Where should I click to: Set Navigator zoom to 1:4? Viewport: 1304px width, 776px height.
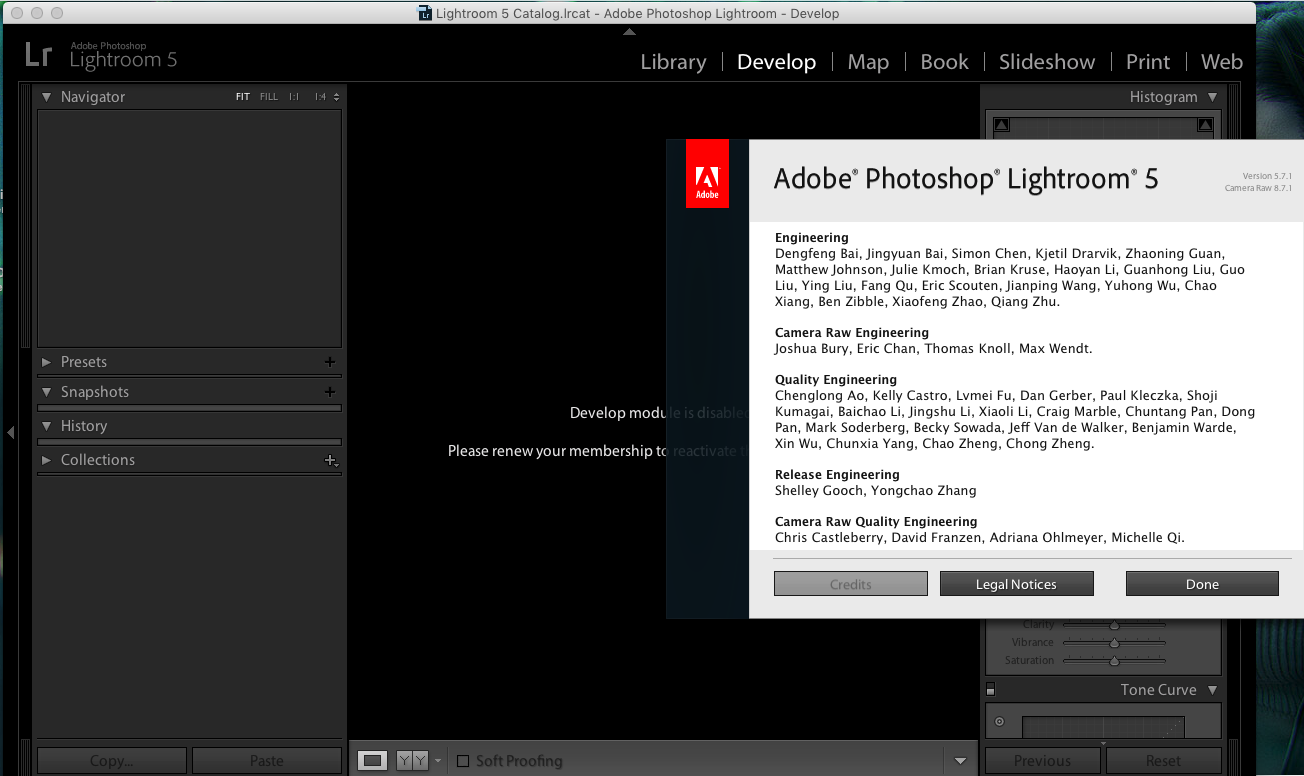tap(320, 97)
